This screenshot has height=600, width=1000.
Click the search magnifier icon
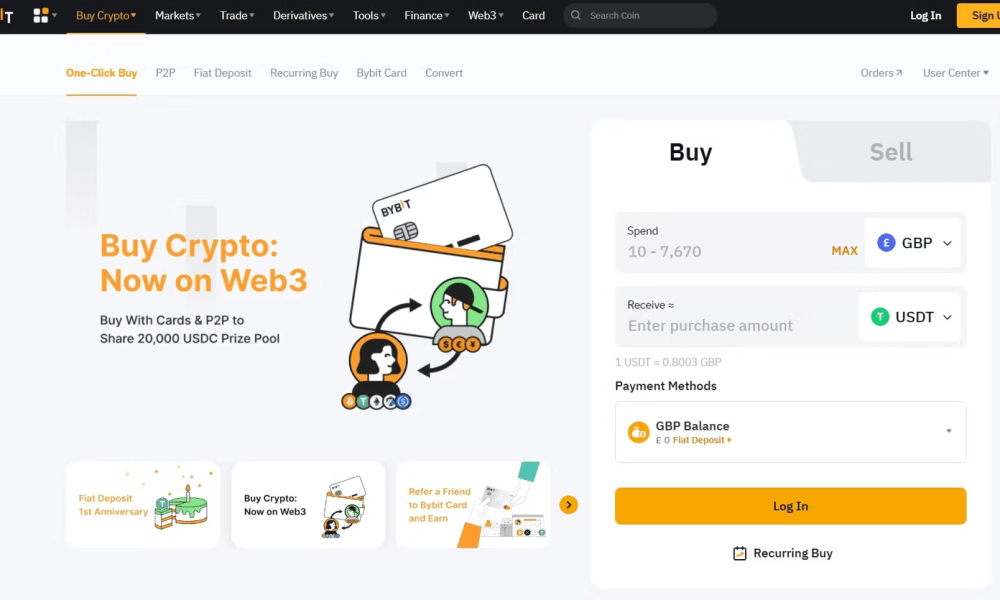tap(575, 15)
